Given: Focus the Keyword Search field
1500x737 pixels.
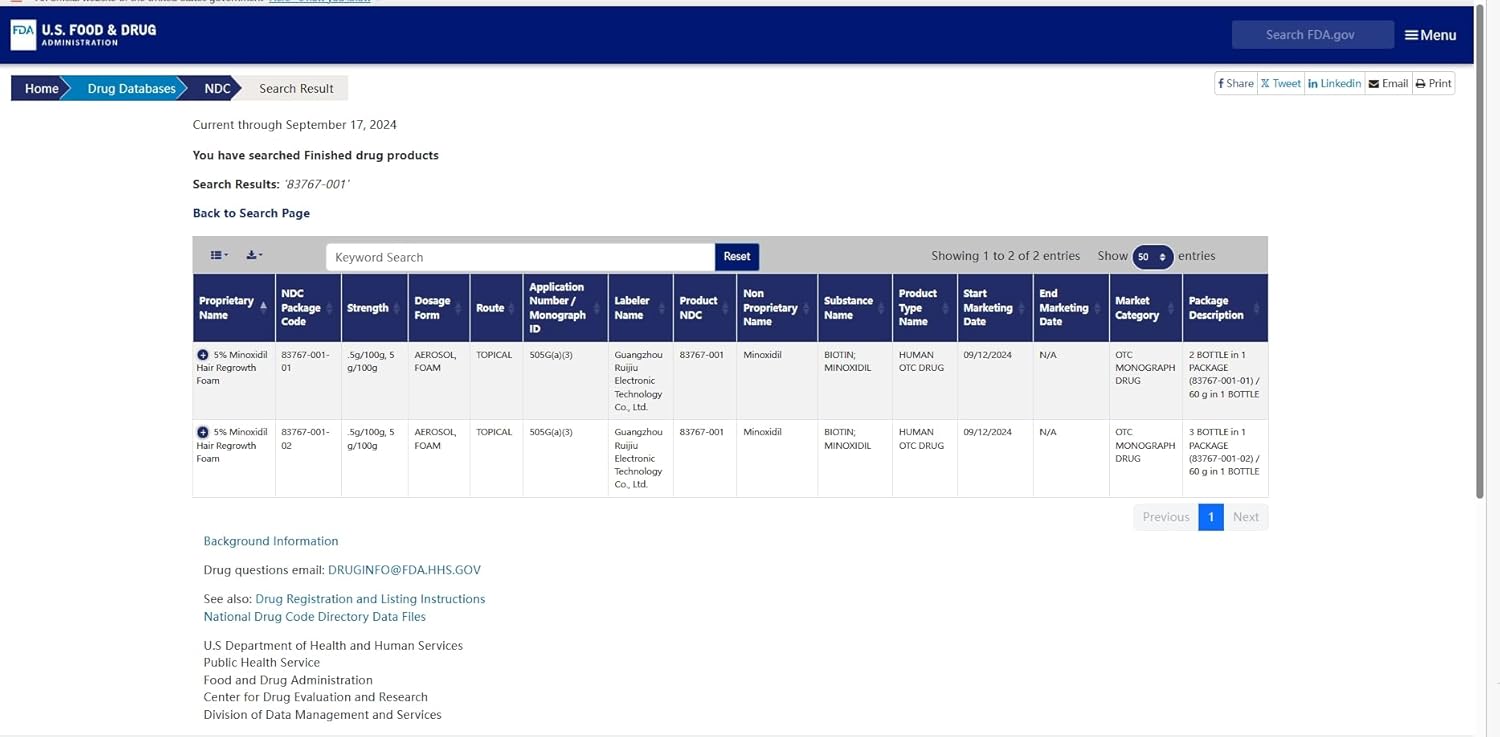Looking at the screenshot, I should (520, 257).
